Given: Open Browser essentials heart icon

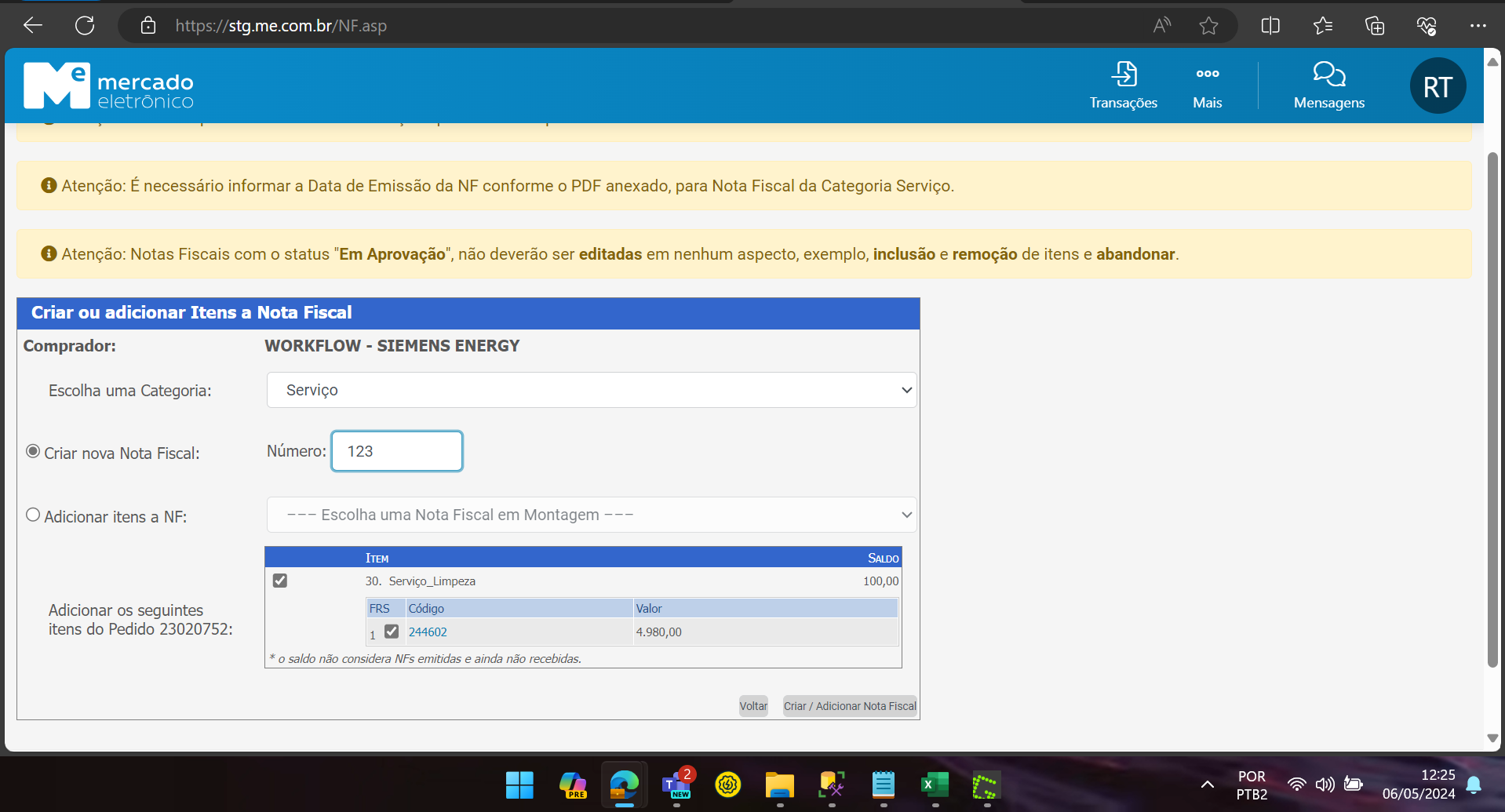Looking at the screenshot, I should coord(1427,26).
